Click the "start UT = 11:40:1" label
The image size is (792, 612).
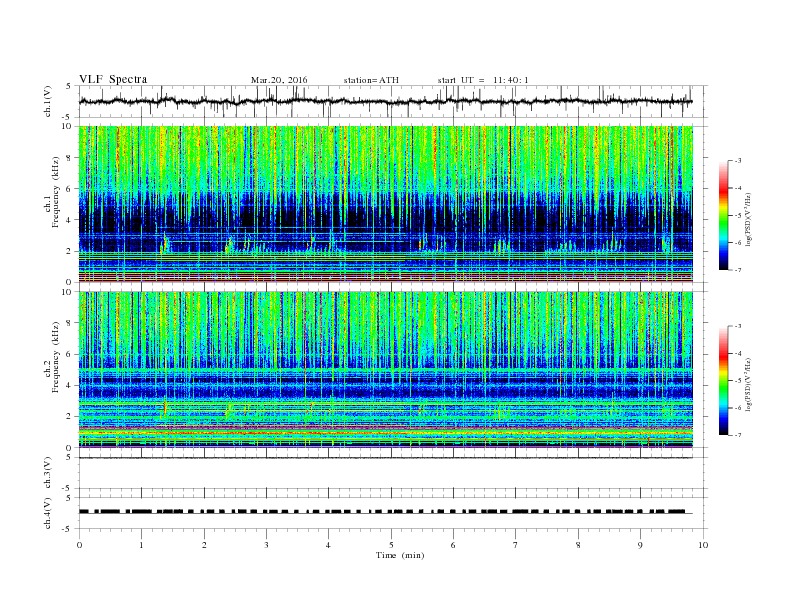[x=483, y=80]
